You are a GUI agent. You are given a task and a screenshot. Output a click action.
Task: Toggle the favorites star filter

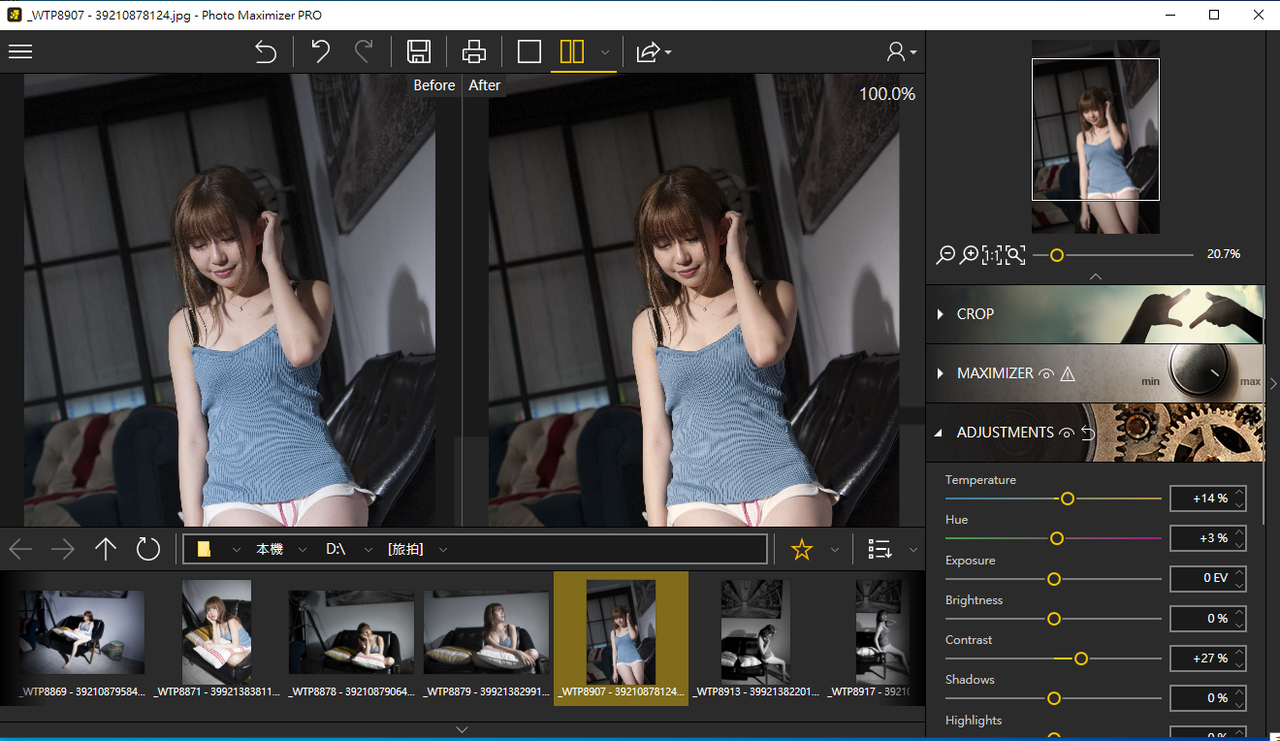click(x=802, y=549)
